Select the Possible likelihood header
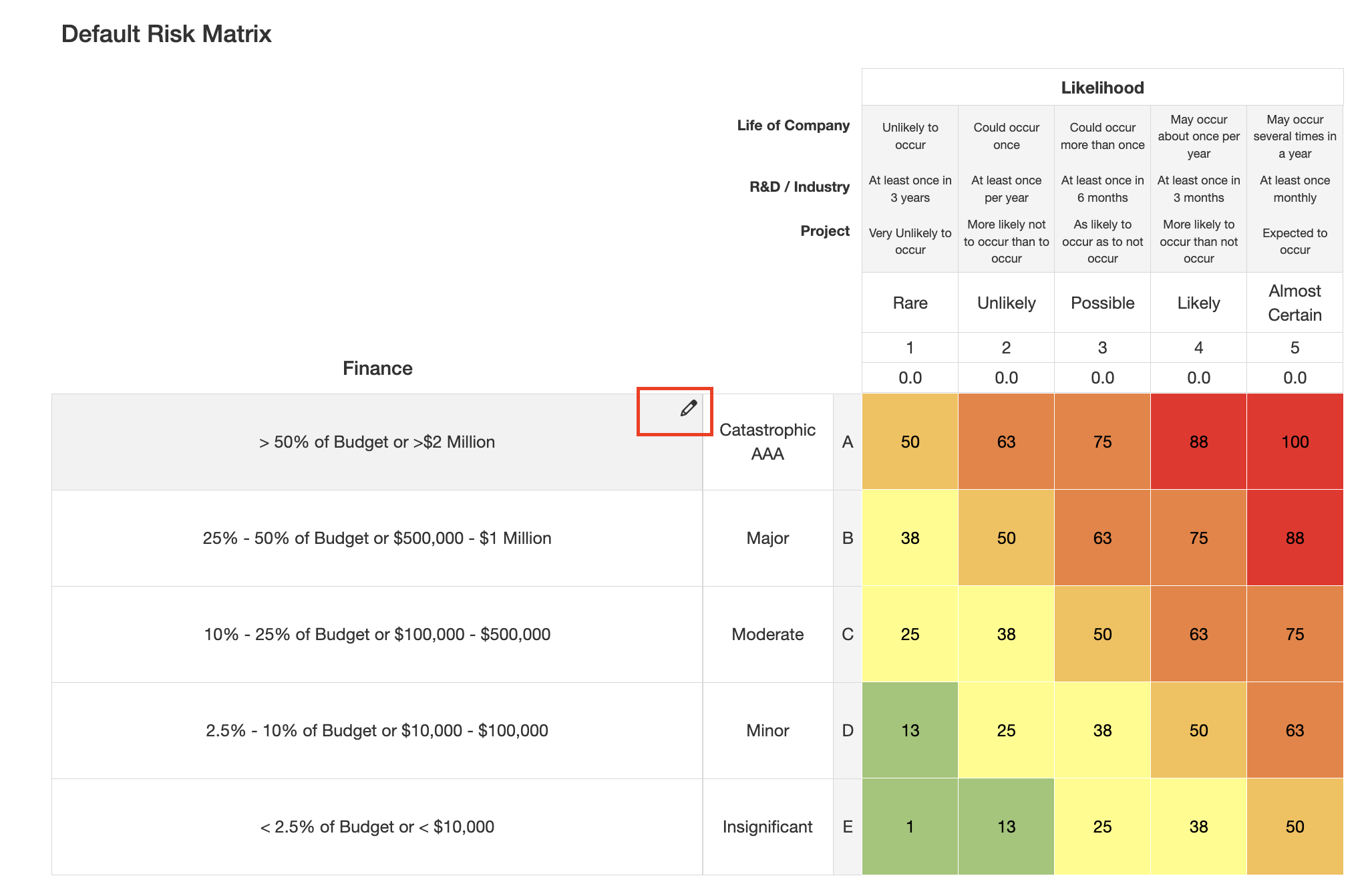 click(1101, 303)
